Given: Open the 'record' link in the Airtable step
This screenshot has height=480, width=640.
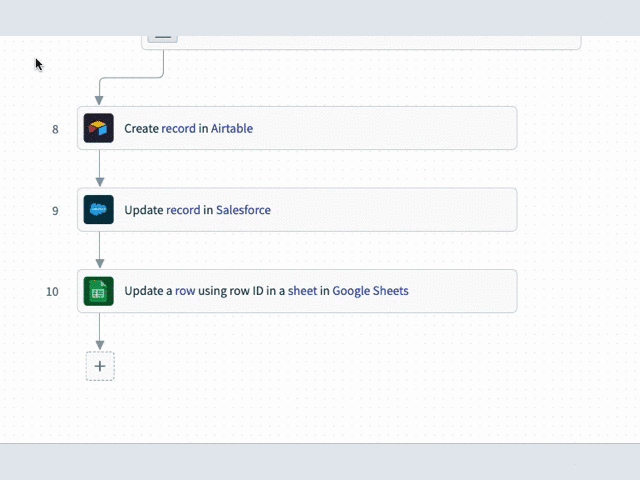Looking at the screenshot, I should (x=179, y=129).
